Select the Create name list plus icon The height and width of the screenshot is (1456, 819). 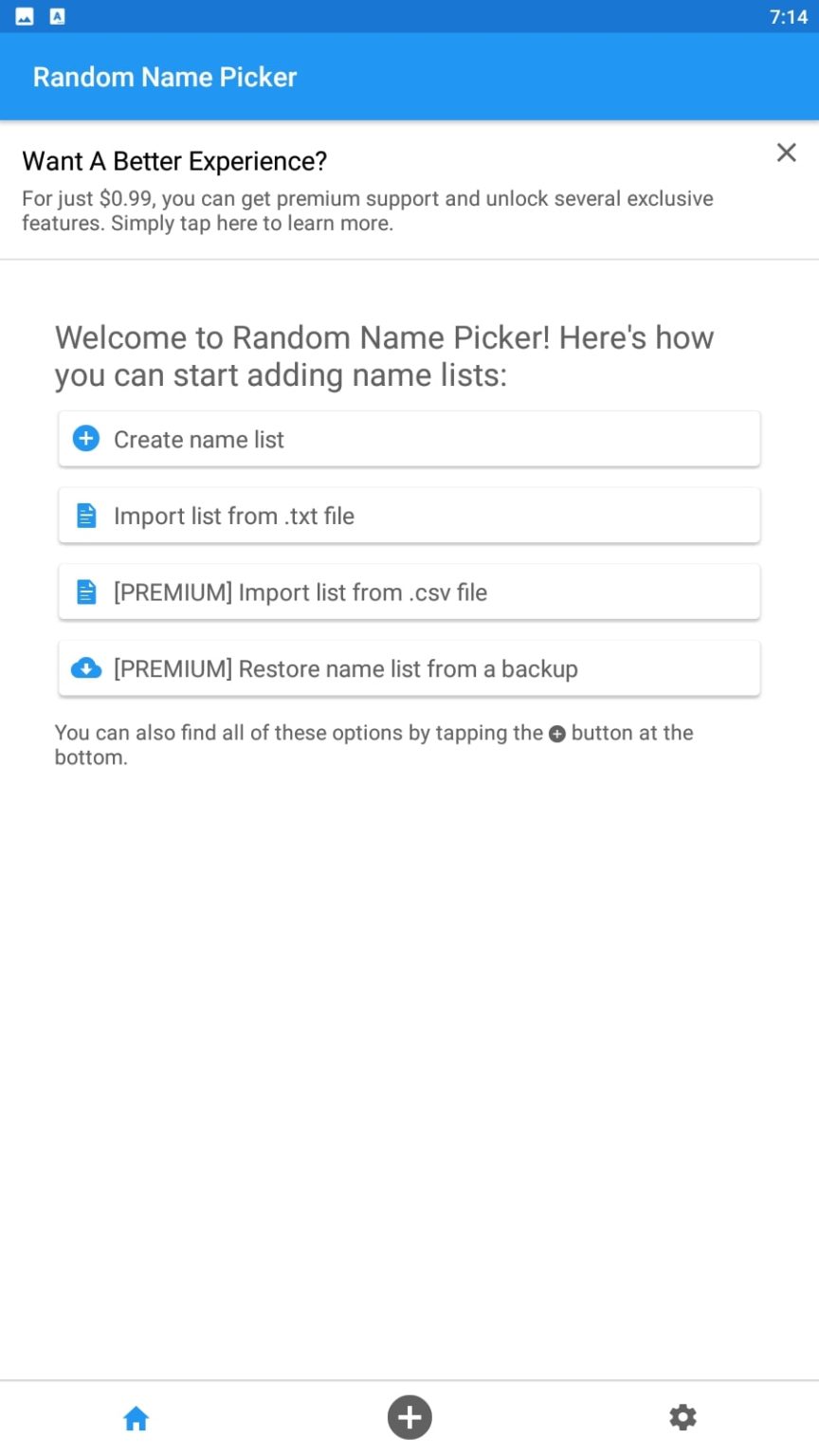[x=85, y=438]
